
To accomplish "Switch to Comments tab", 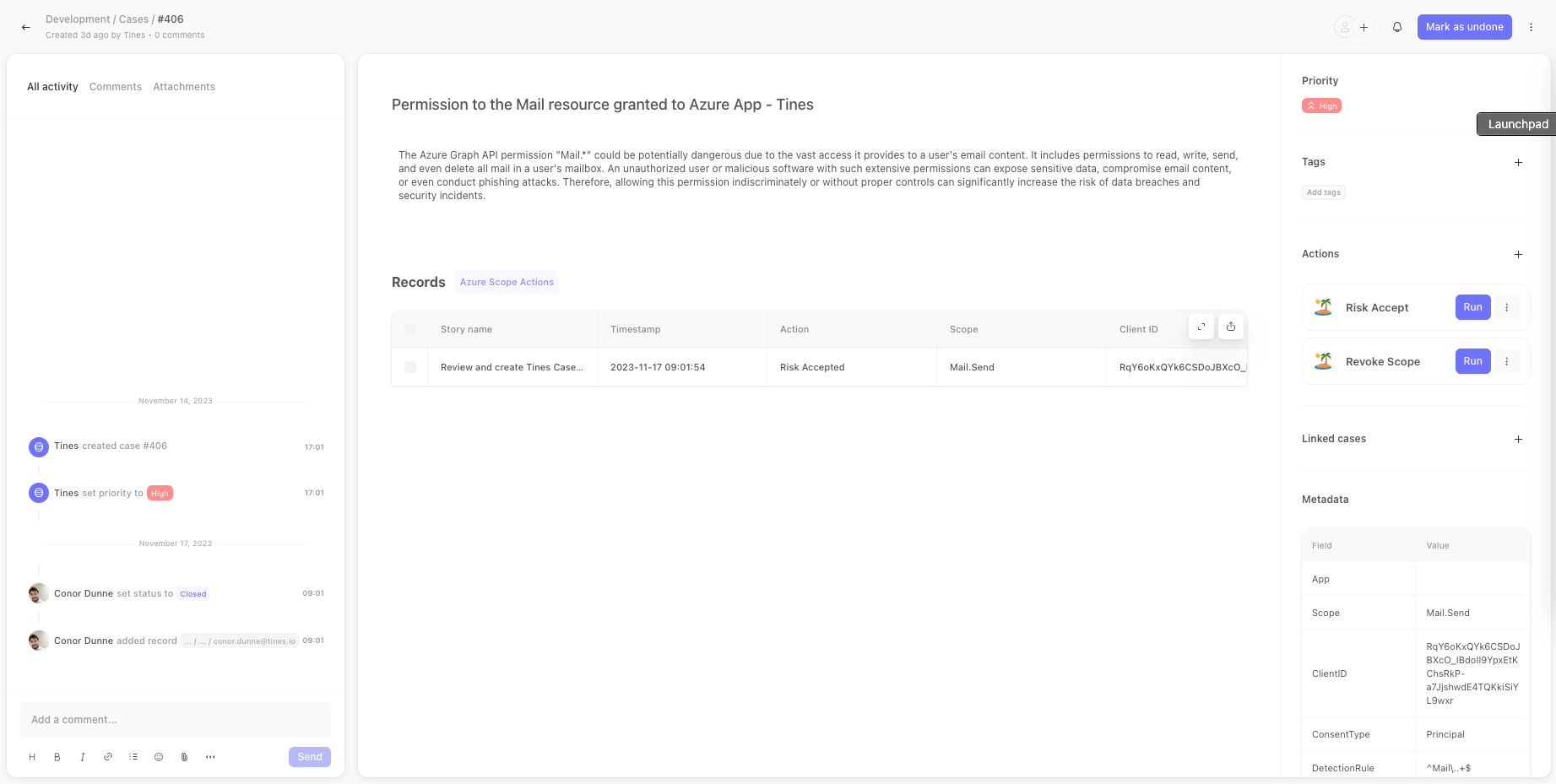I will pos(116,87).
